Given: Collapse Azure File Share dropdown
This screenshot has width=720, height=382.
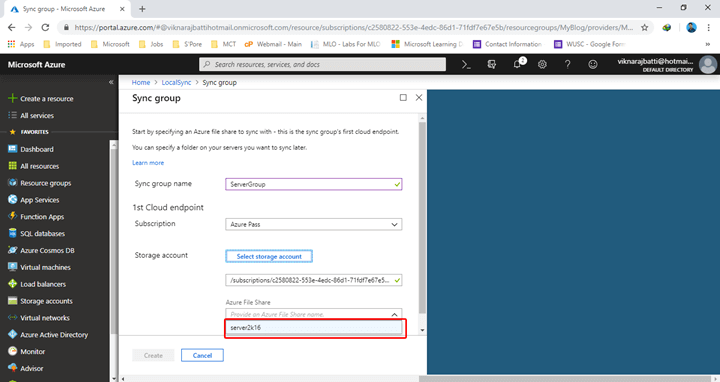Looking at the screenshot, I should tap(394, 315).
